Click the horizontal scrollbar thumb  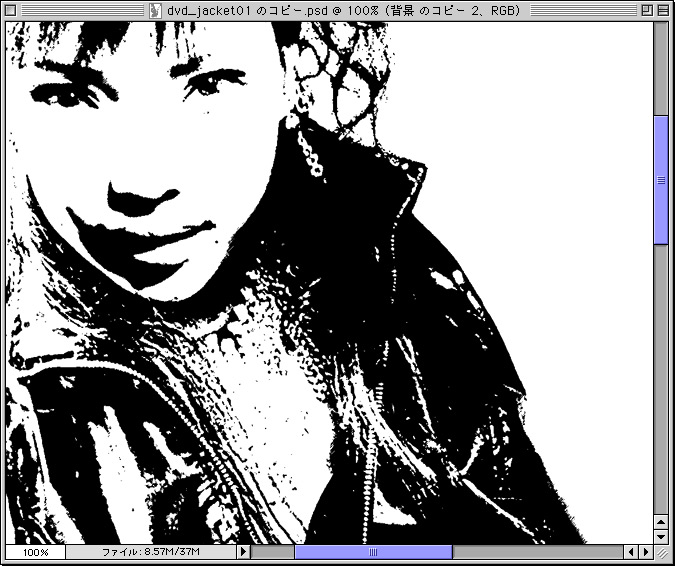pos(373,552)
